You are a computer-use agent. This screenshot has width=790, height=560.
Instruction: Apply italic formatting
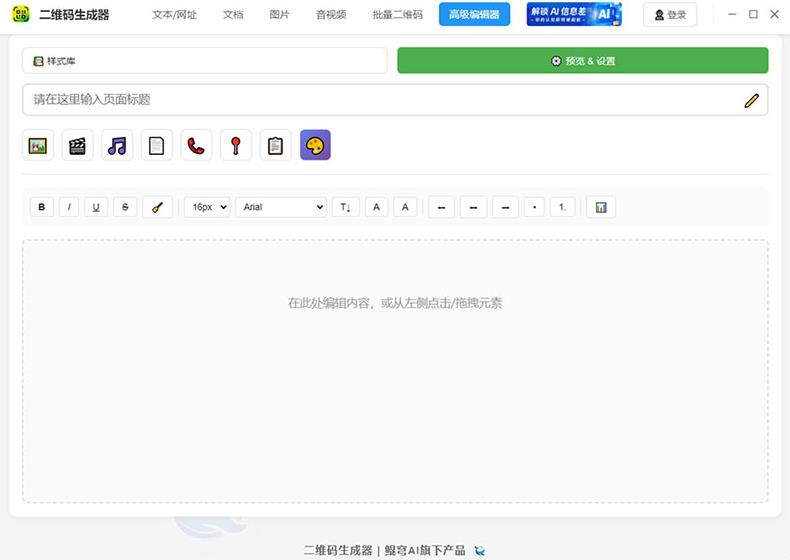[x=69, y=207]
